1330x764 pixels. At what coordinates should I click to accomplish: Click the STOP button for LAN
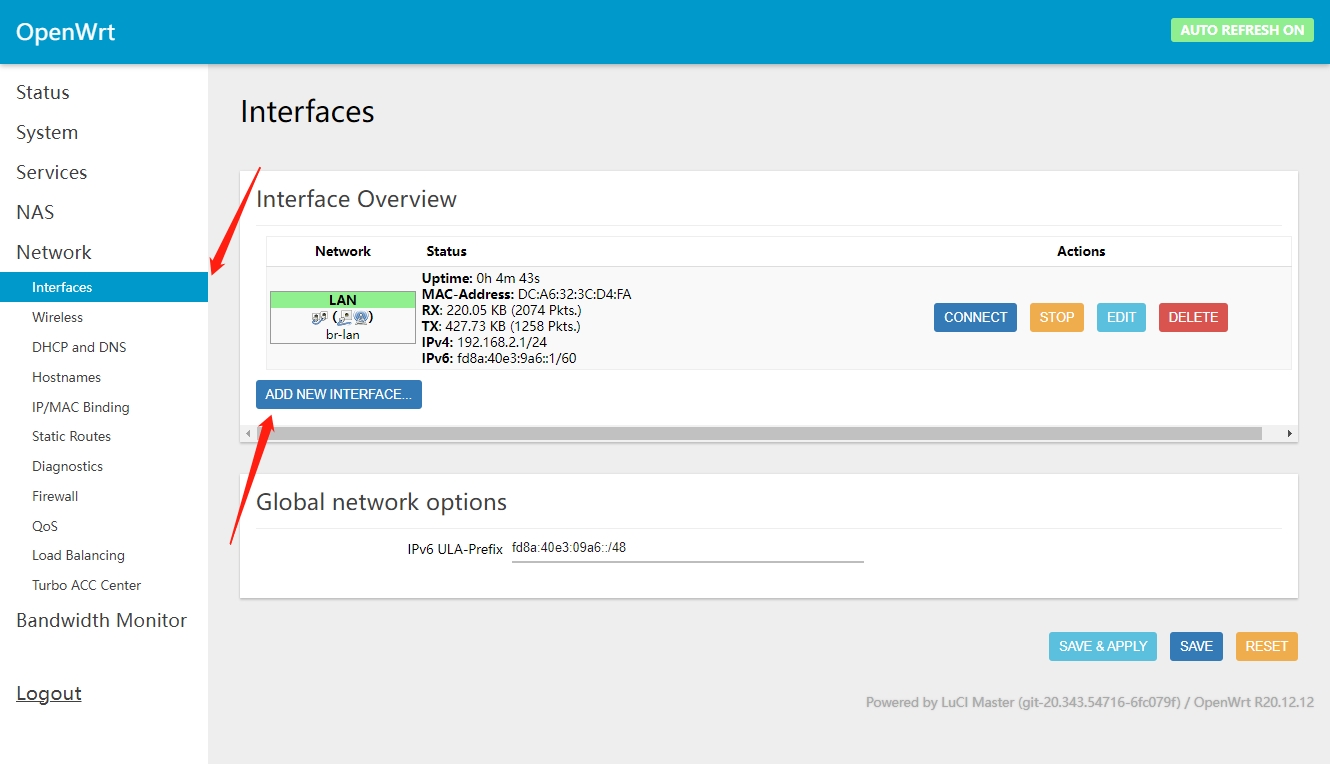[1057, 317]
